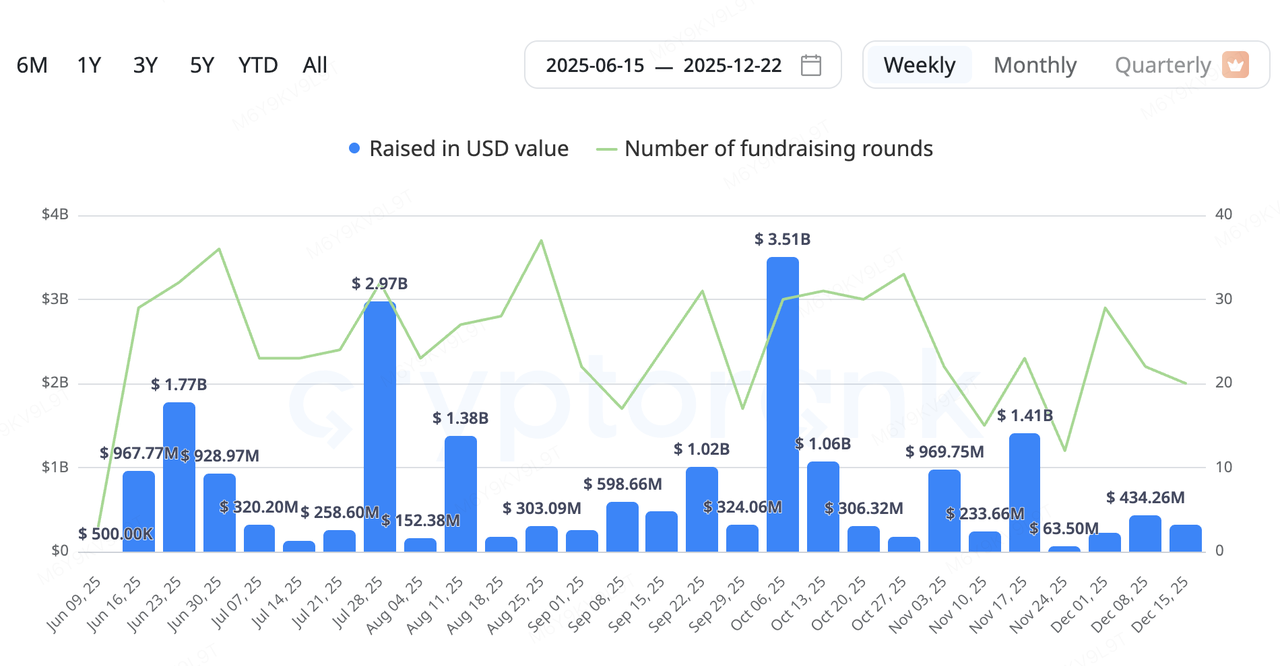Click the start date 2025-06-15
The image size is (1280, 666).
pyautogui.click(x=593, y=65)
